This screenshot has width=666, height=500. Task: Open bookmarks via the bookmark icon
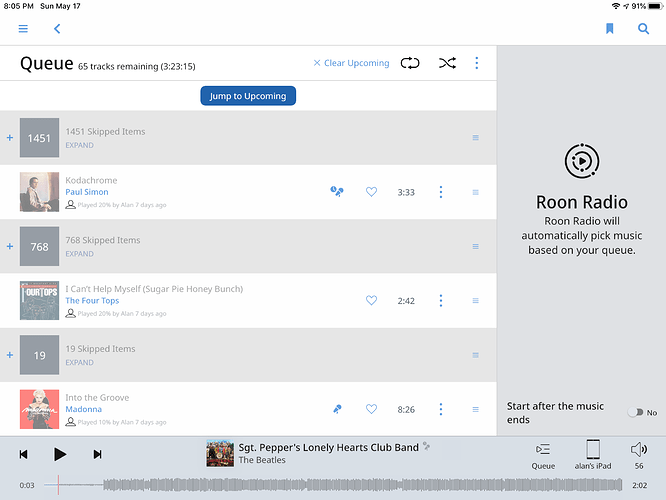click(610, 28)
